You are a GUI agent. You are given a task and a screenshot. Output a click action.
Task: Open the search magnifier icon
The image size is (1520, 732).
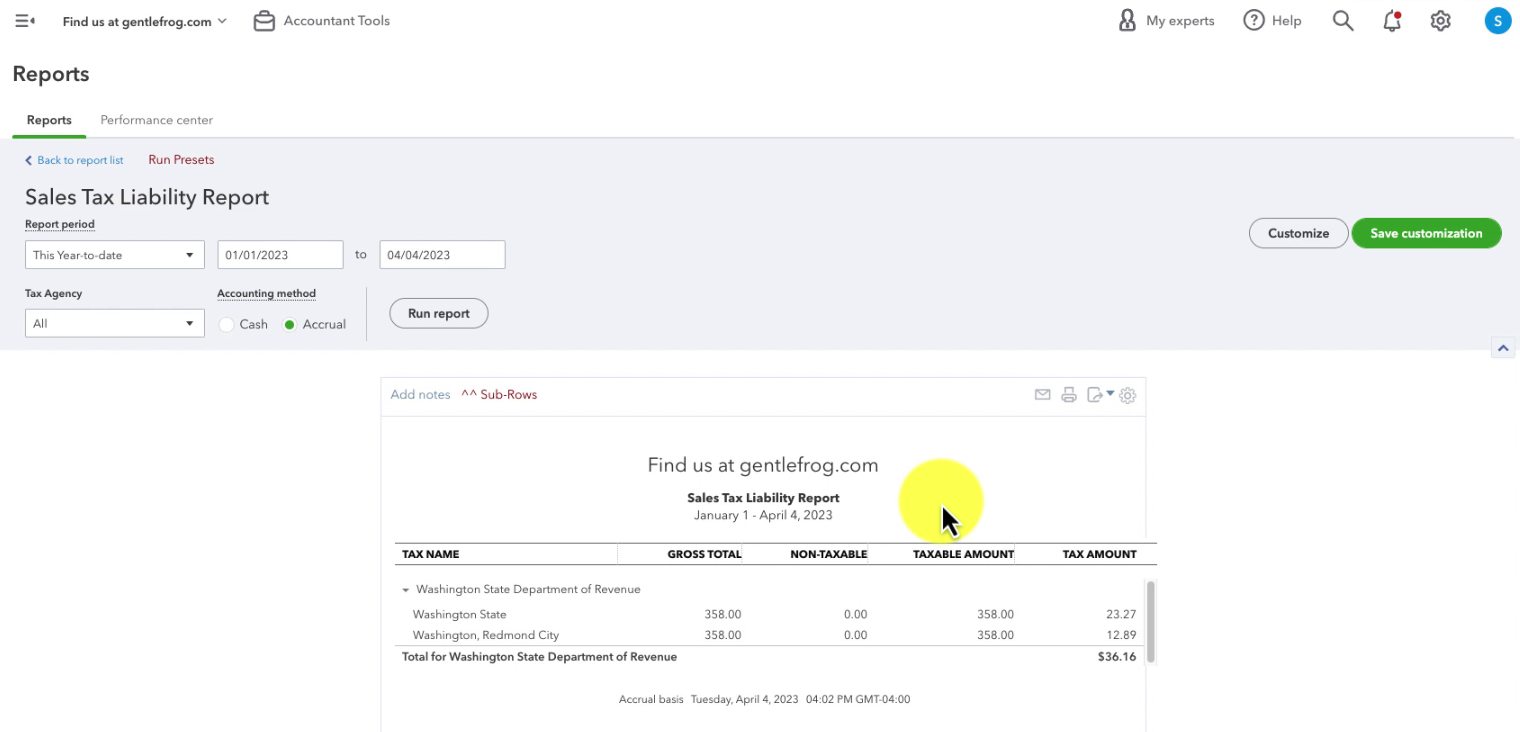point(1343,21)
